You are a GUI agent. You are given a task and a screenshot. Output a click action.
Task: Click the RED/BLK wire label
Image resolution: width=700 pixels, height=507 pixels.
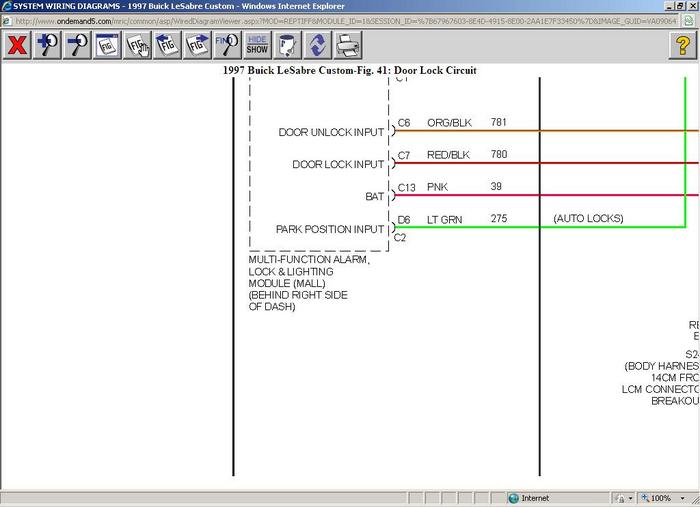click(448, 155)
